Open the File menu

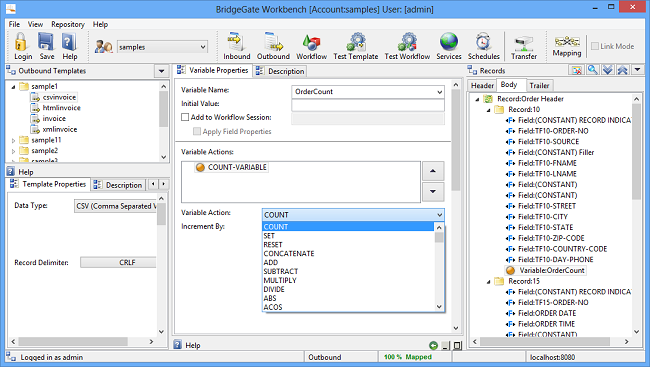14,24
